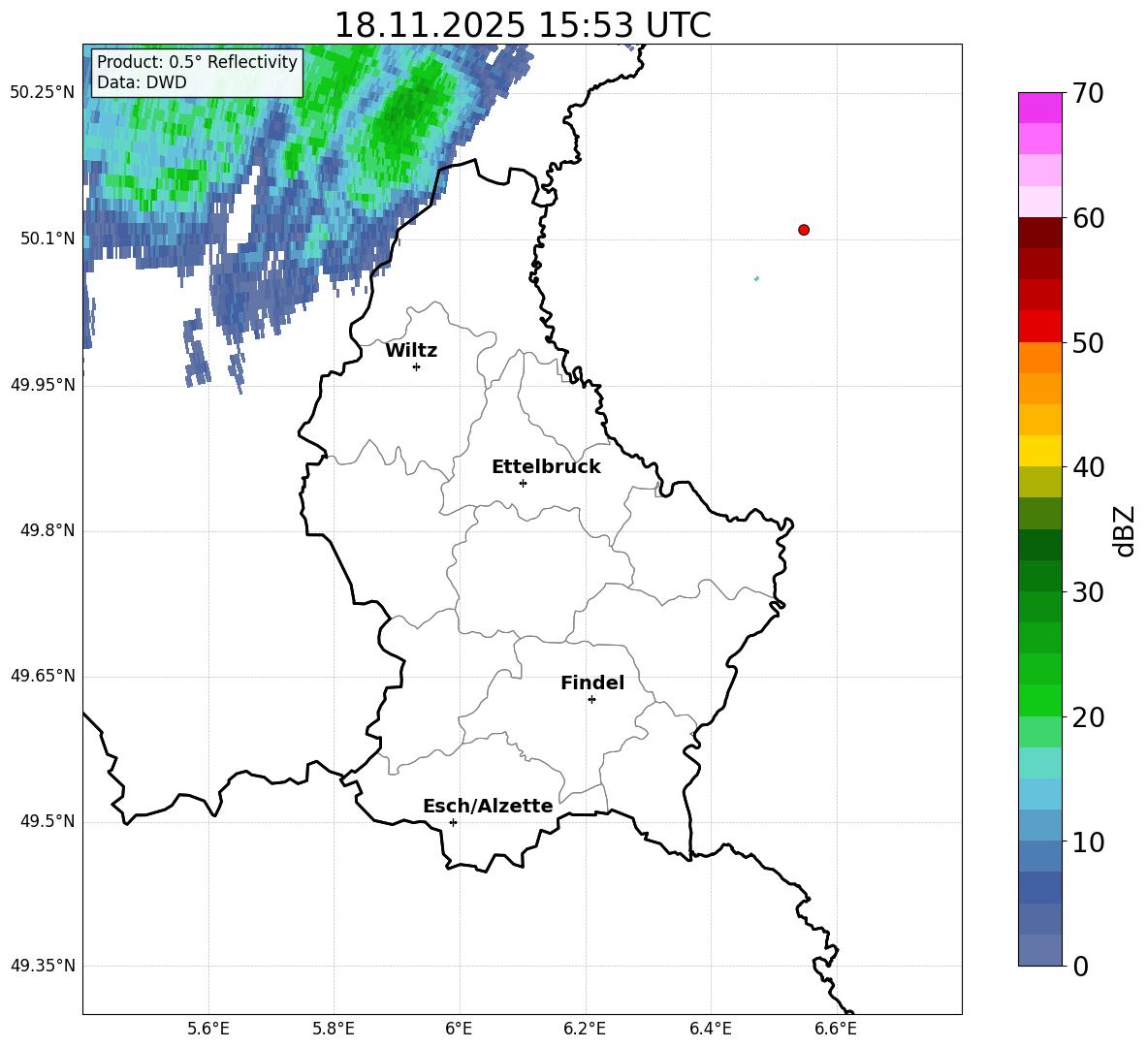The height and width of the screenshot is (1048, 1148).
Task: Click the Ettelbruck city label
Action: click(546, 467)
